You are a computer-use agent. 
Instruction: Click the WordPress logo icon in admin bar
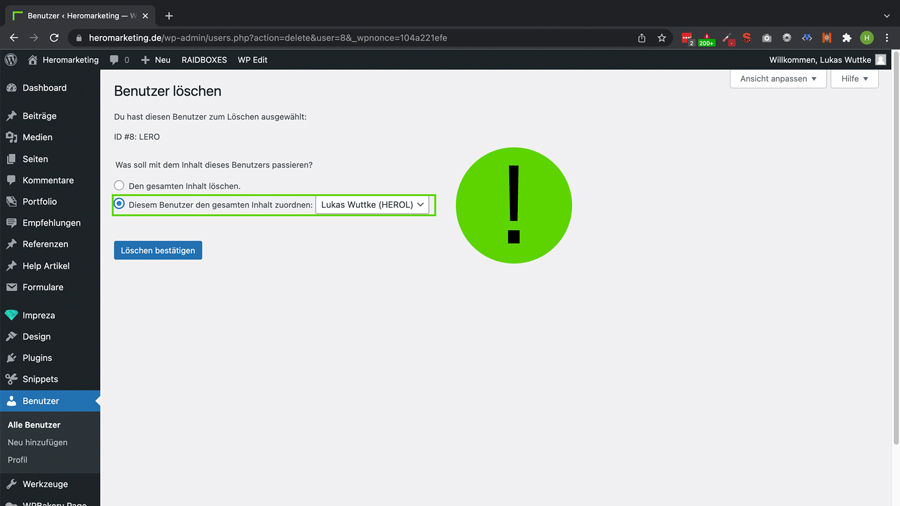(11, 60)
